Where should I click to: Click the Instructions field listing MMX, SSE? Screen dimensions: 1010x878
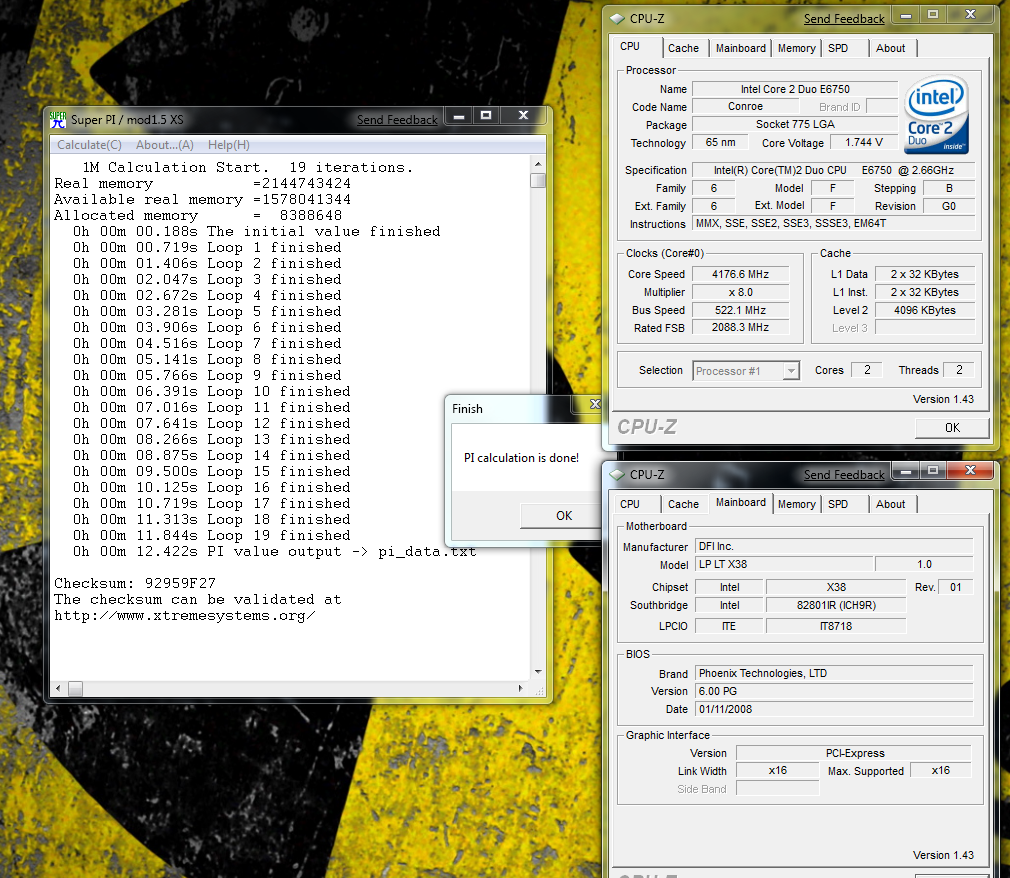point(834,224)
